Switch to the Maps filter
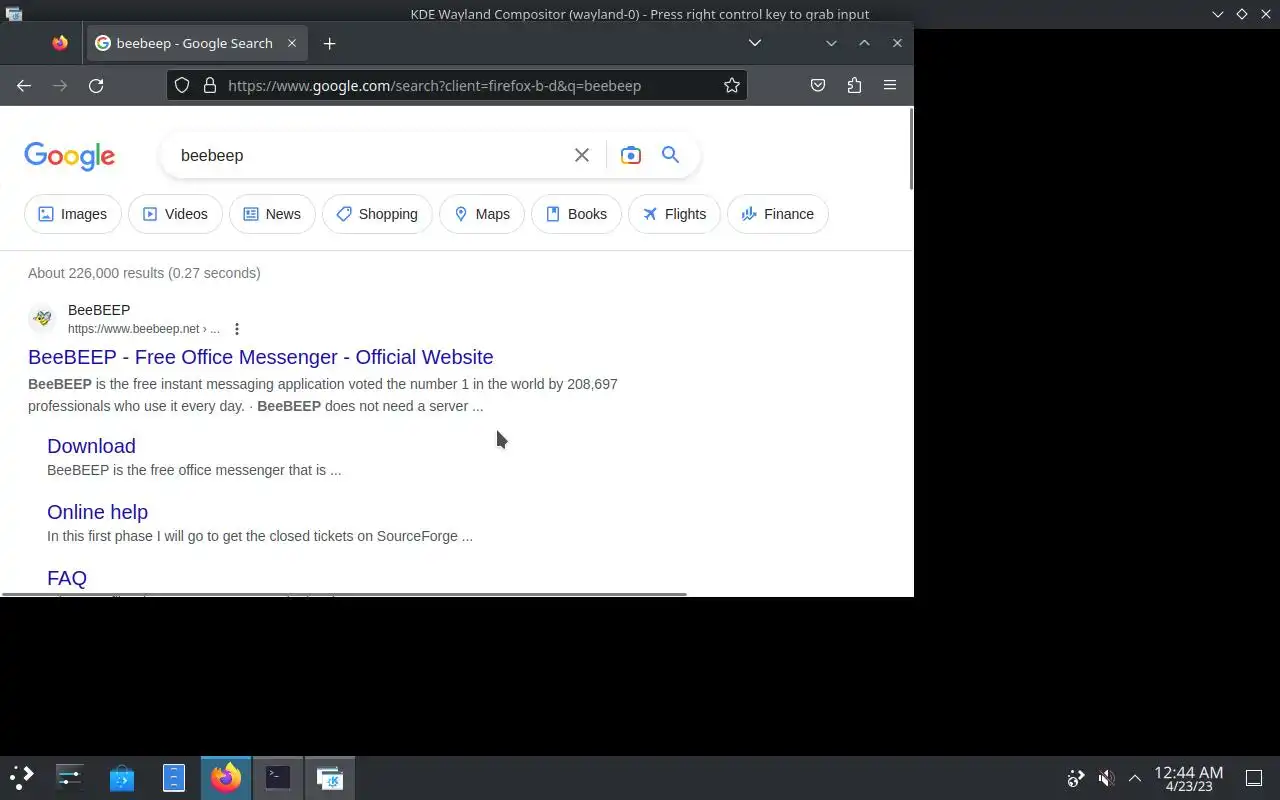Viewport: 1280px width, 800px height. click(x=482, y=214)
